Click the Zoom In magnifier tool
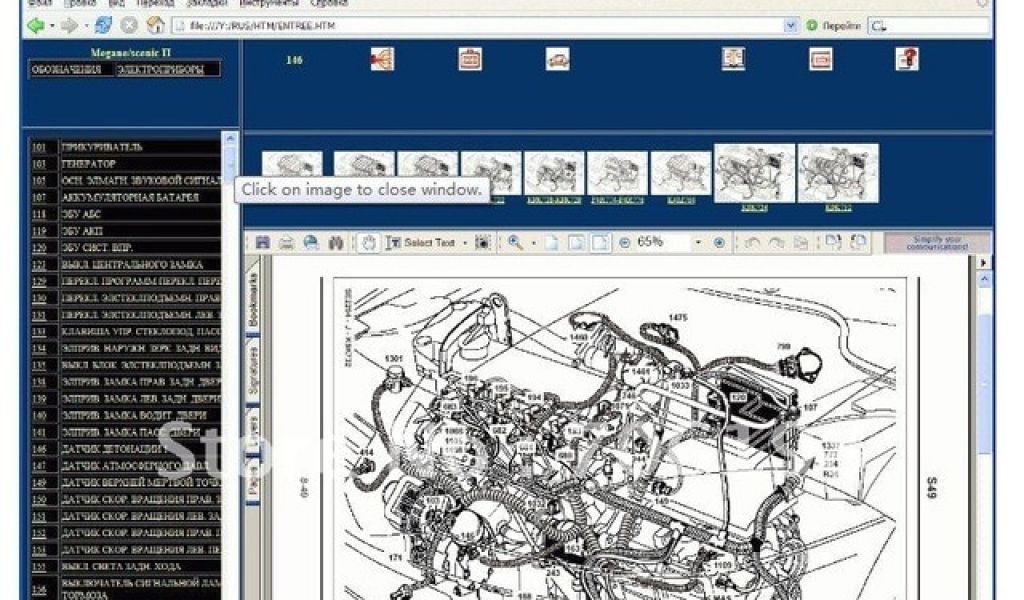This screenshot has width=1024, height=600. pos(515,243)
